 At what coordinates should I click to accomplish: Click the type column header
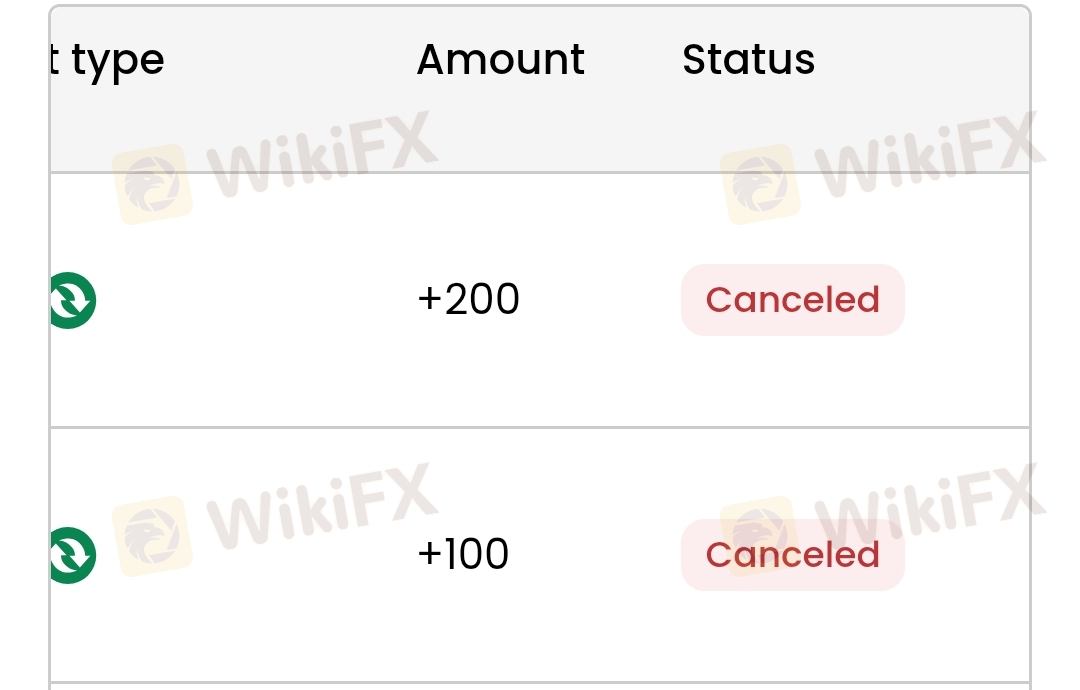point(107,62)
